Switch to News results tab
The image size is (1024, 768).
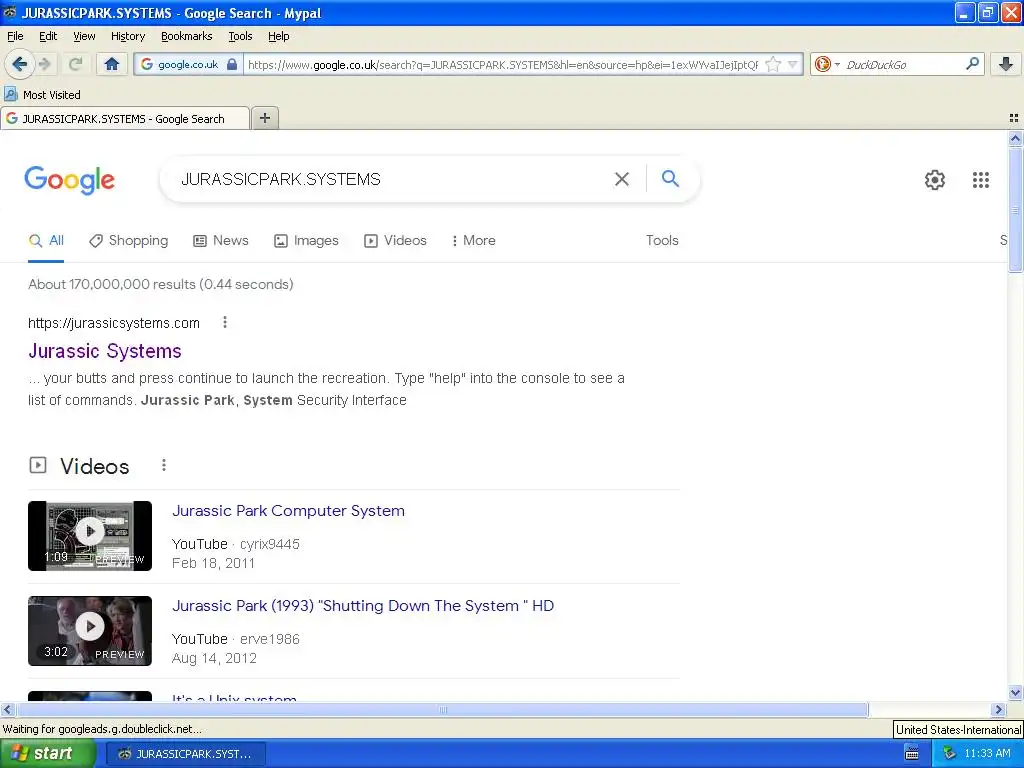(x=221, y=240)
